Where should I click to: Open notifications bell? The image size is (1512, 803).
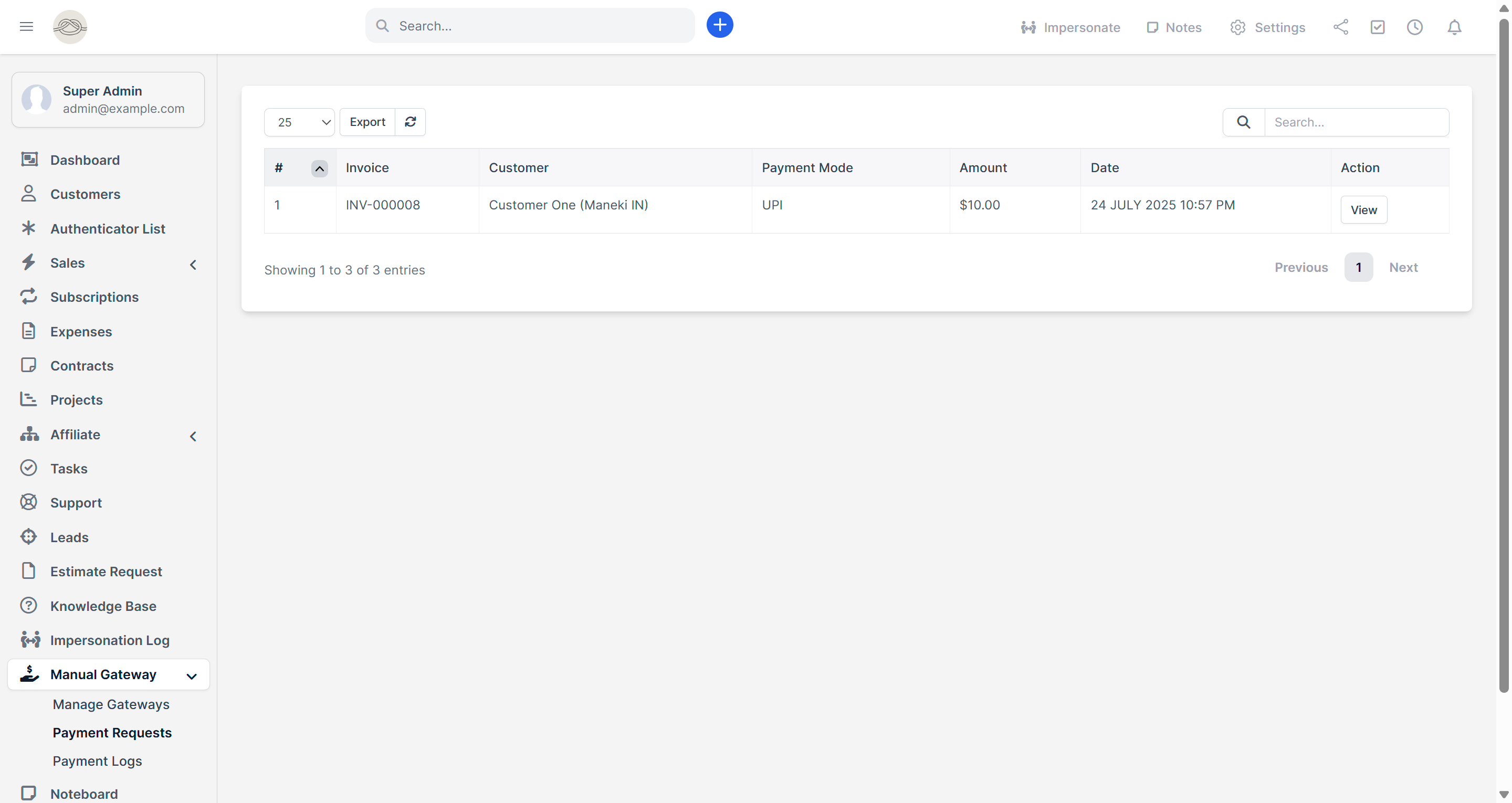(1454, 27)
